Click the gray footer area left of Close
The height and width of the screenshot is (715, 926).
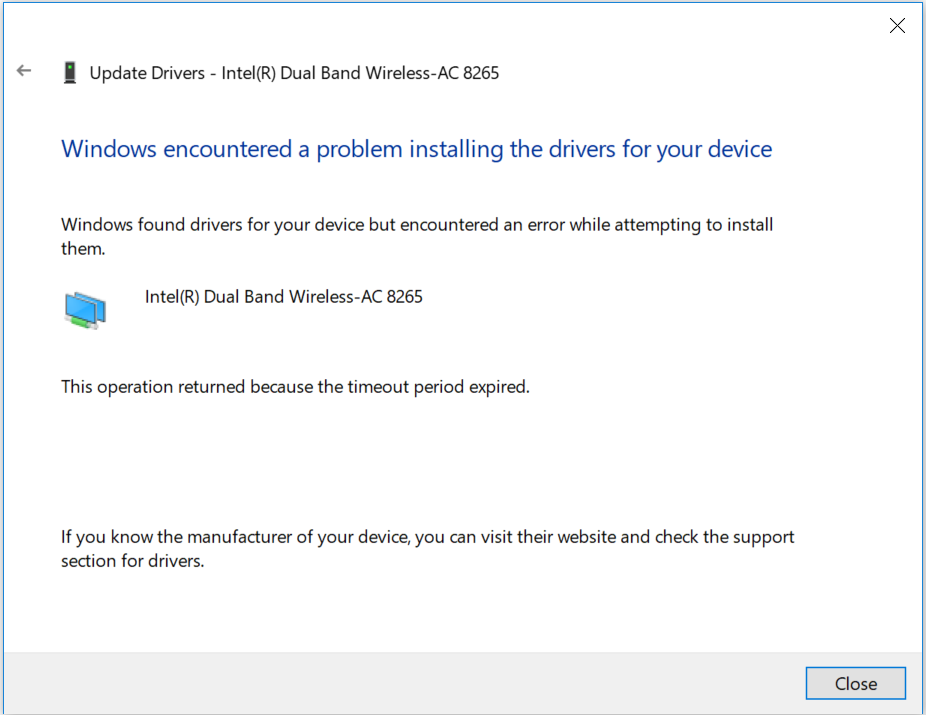pos(400,683)
